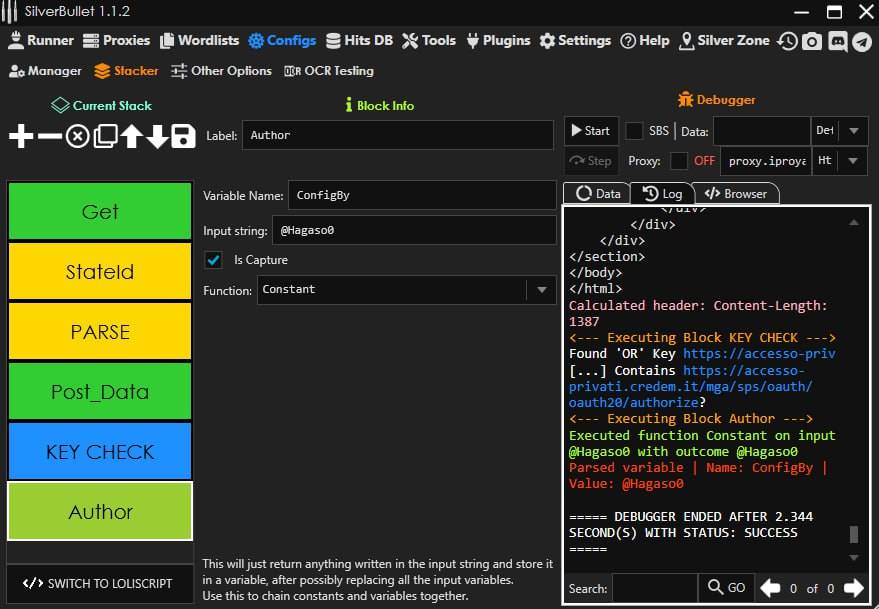The image size is (879, 609).
Task: Open the data type dropdown beside Data field
Action: coord(853,131)
